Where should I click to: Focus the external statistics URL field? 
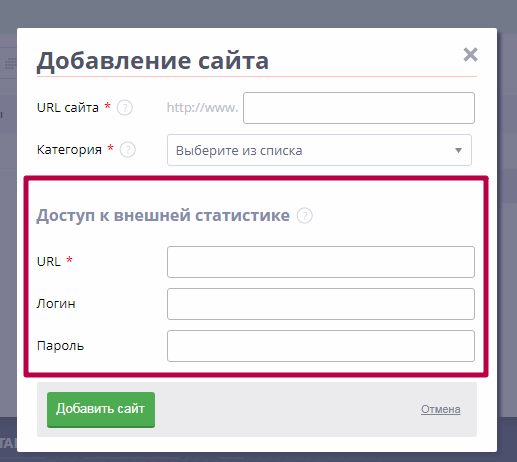click(321, 262)
